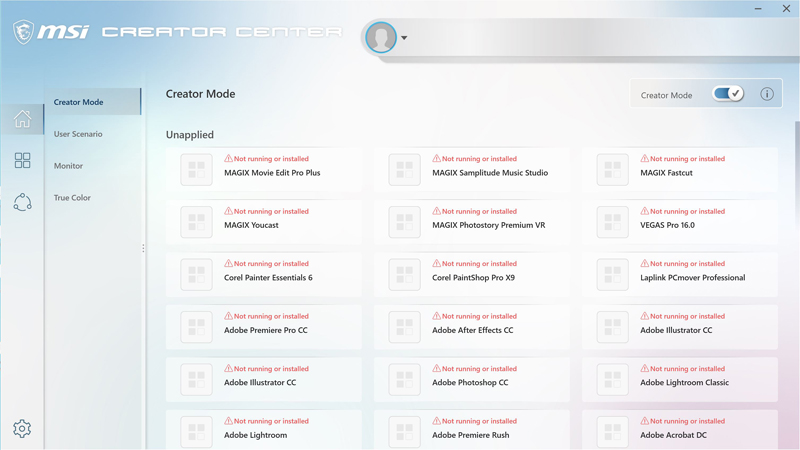Click MAGIX Youcast app icon
Viewport: 800px width, 450px height.
coord(196,222)
